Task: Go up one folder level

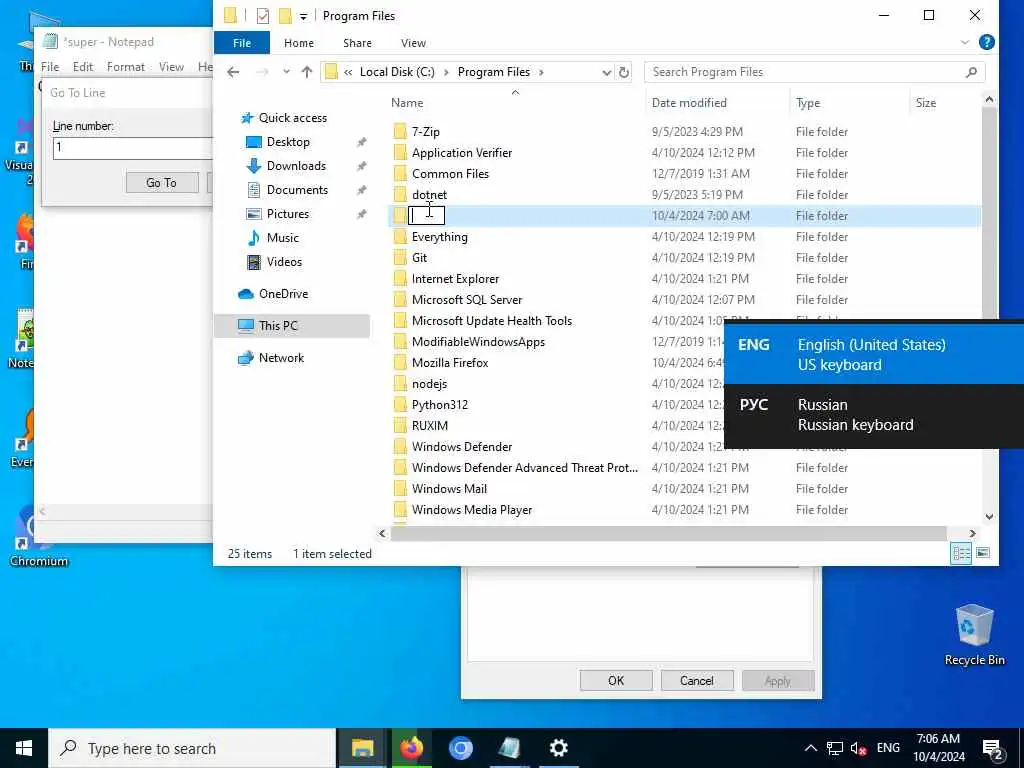Action: [x=306, y=72]
